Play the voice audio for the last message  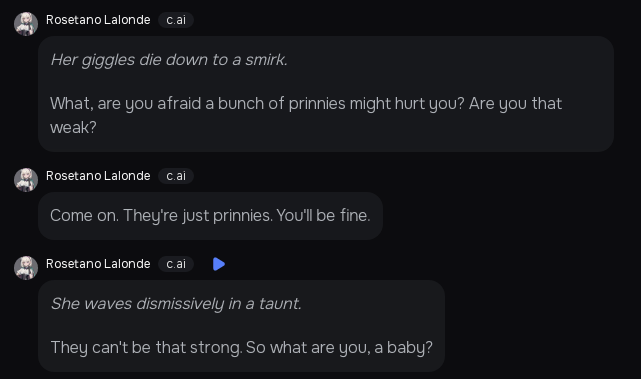[x=219, y=264]
